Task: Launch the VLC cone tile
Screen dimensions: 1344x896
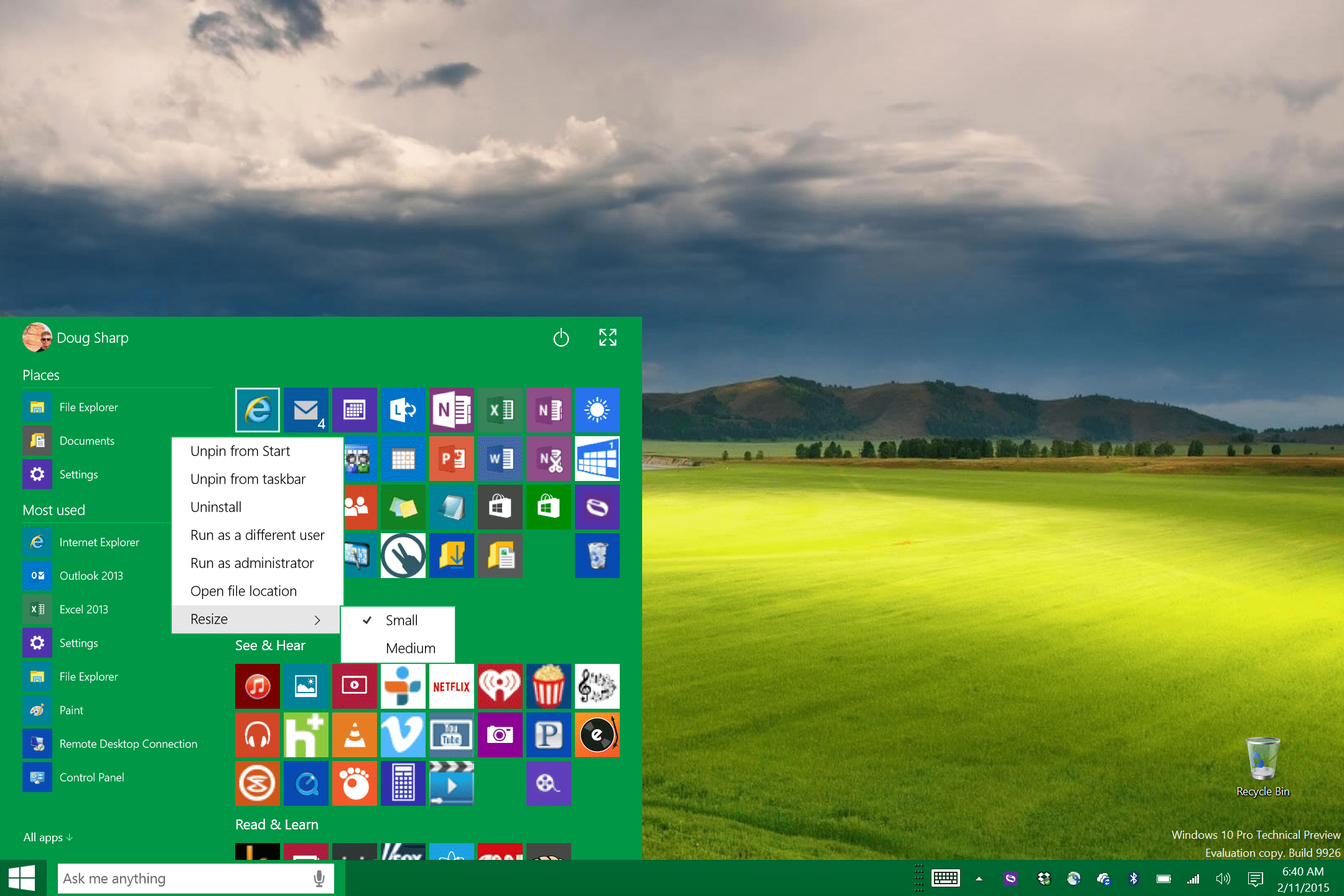Action: [355, 735]
